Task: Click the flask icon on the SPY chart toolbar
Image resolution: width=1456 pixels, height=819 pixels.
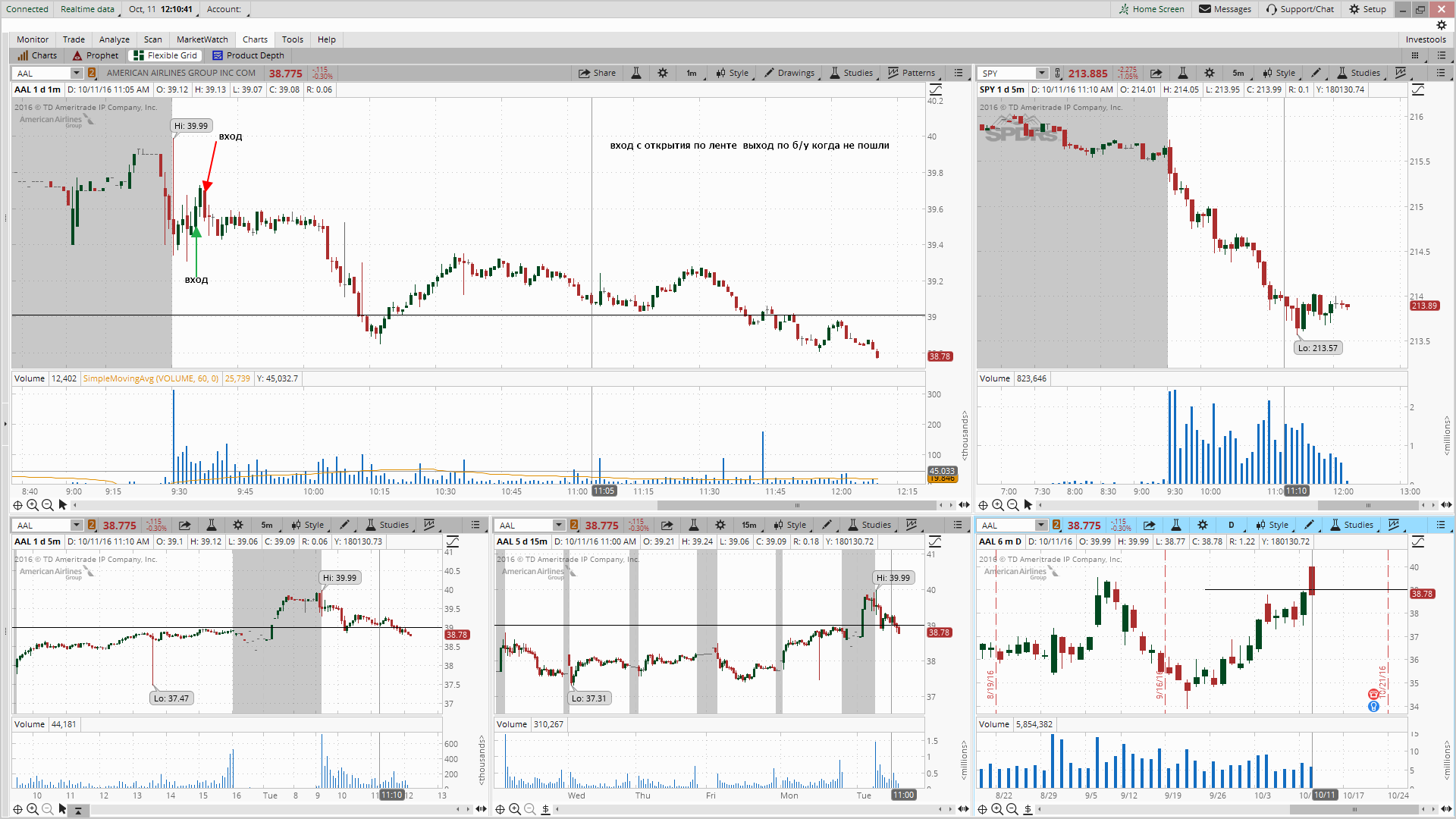Action: point(1182,73)
